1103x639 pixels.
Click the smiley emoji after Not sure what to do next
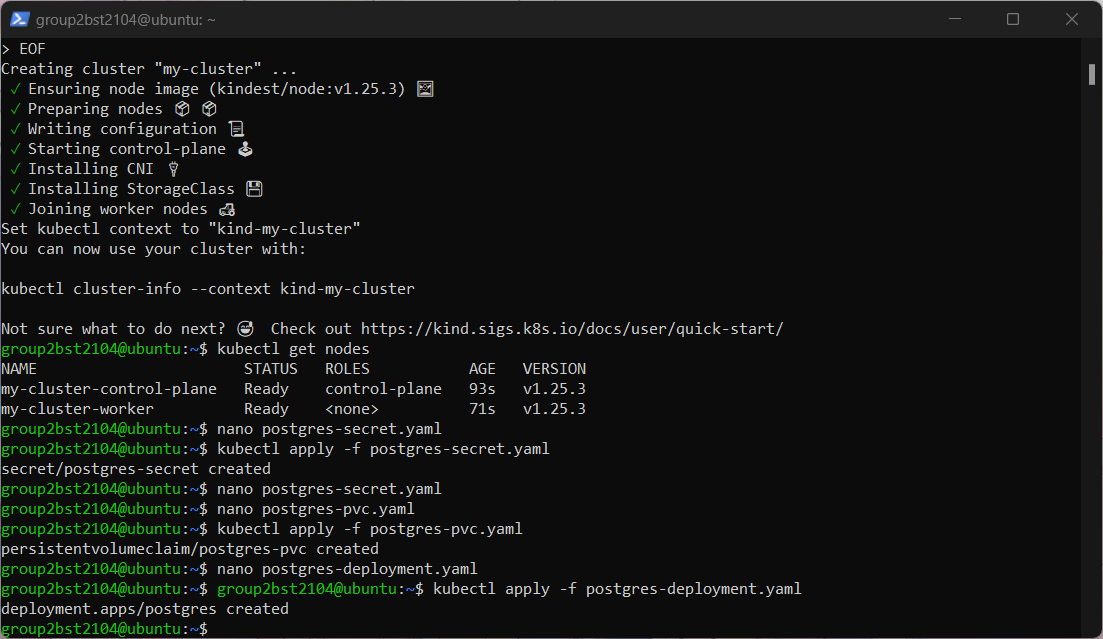[x=245, y=329]
